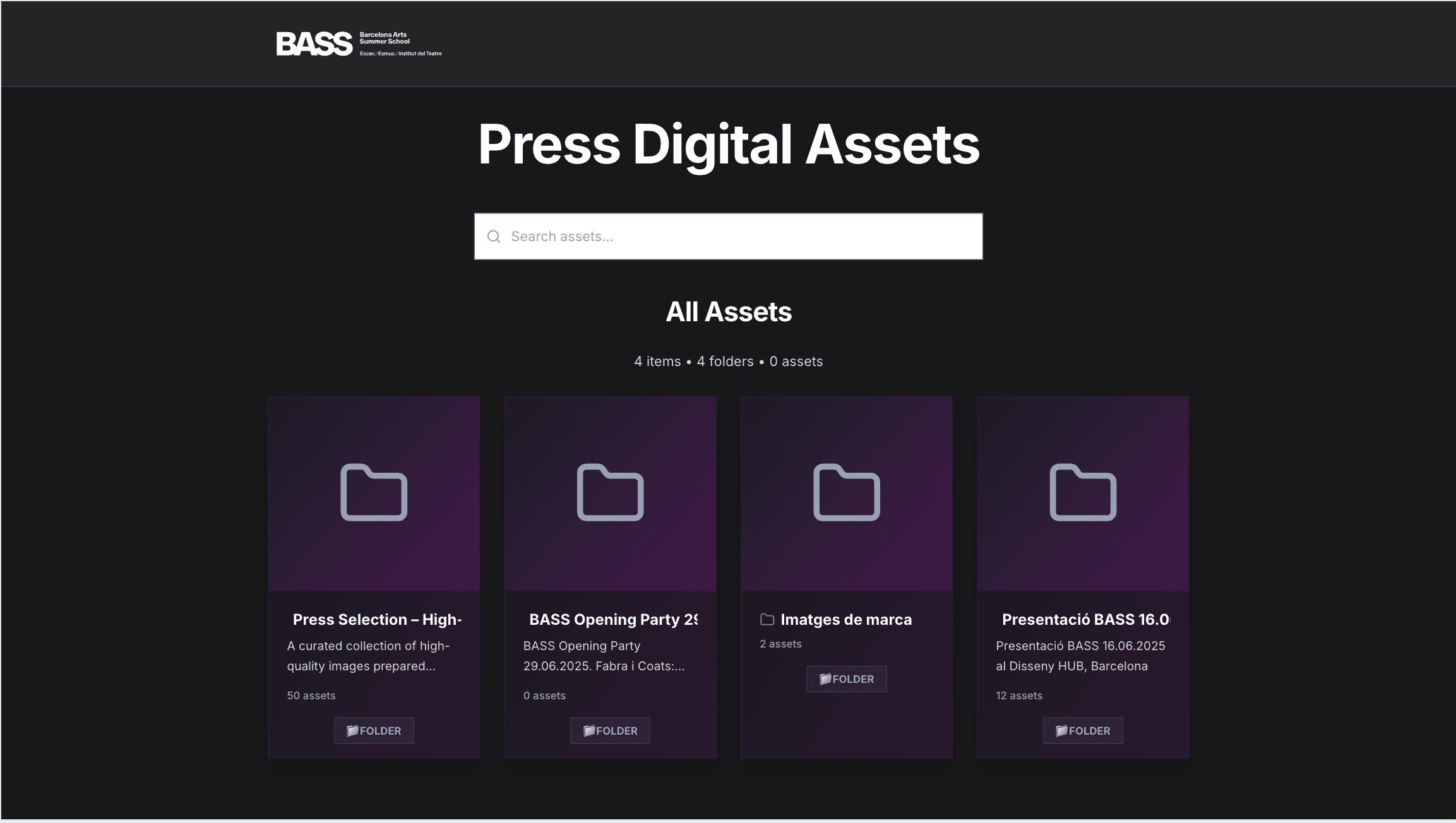
Task: Click 'BASS Opening Party 29.06.2025. Fabra i Coats' description
Action: coord(604,656)
